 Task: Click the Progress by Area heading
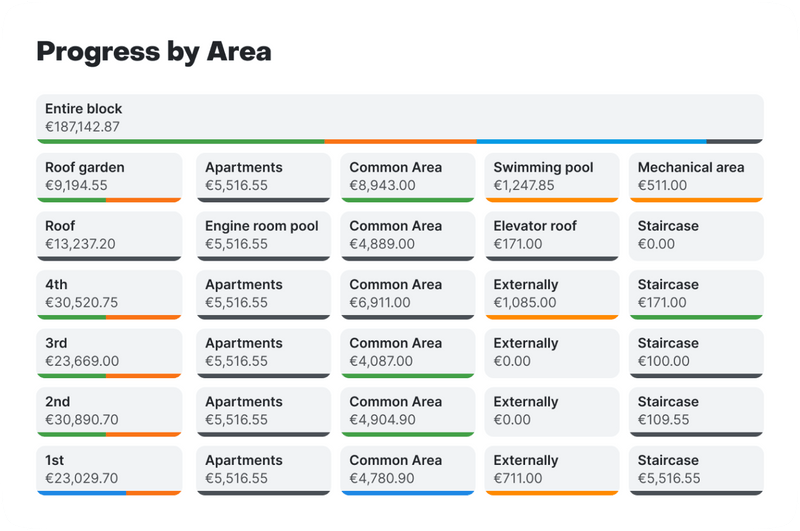tap(154, 52)
